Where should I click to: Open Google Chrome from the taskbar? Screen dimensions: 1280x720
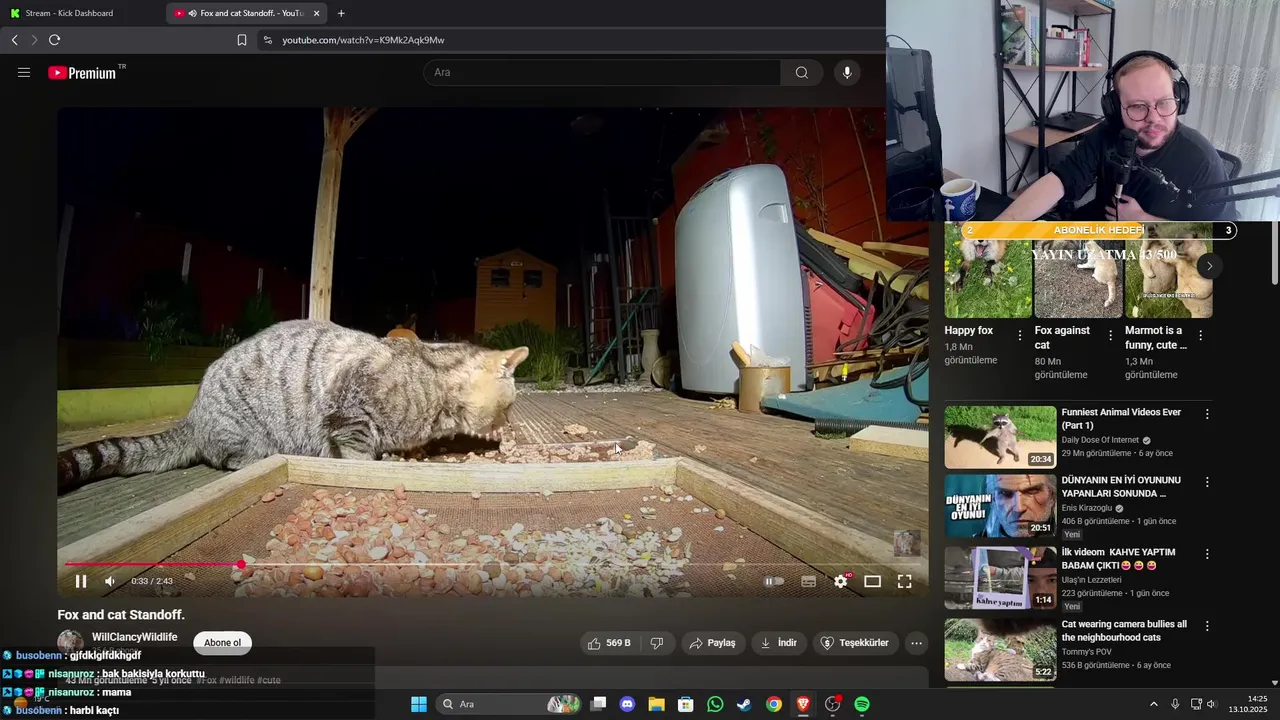point(774,704)
